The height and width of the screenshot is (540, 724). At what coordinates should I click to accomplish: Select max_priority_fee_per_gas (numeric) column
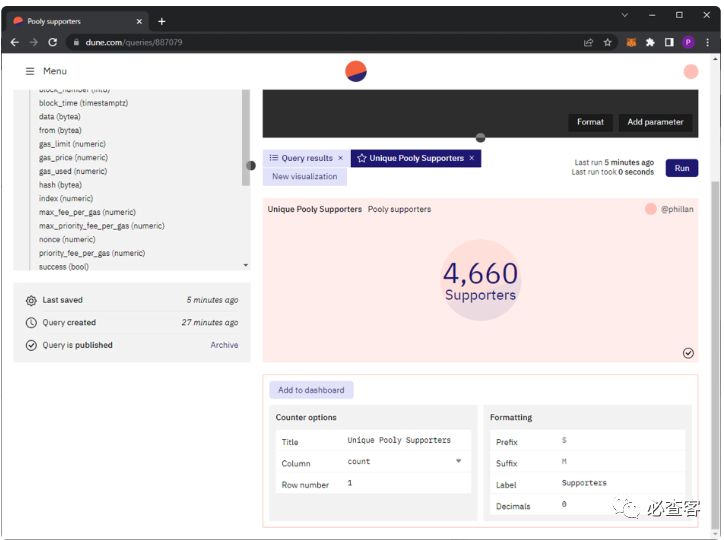click(102, 226)
